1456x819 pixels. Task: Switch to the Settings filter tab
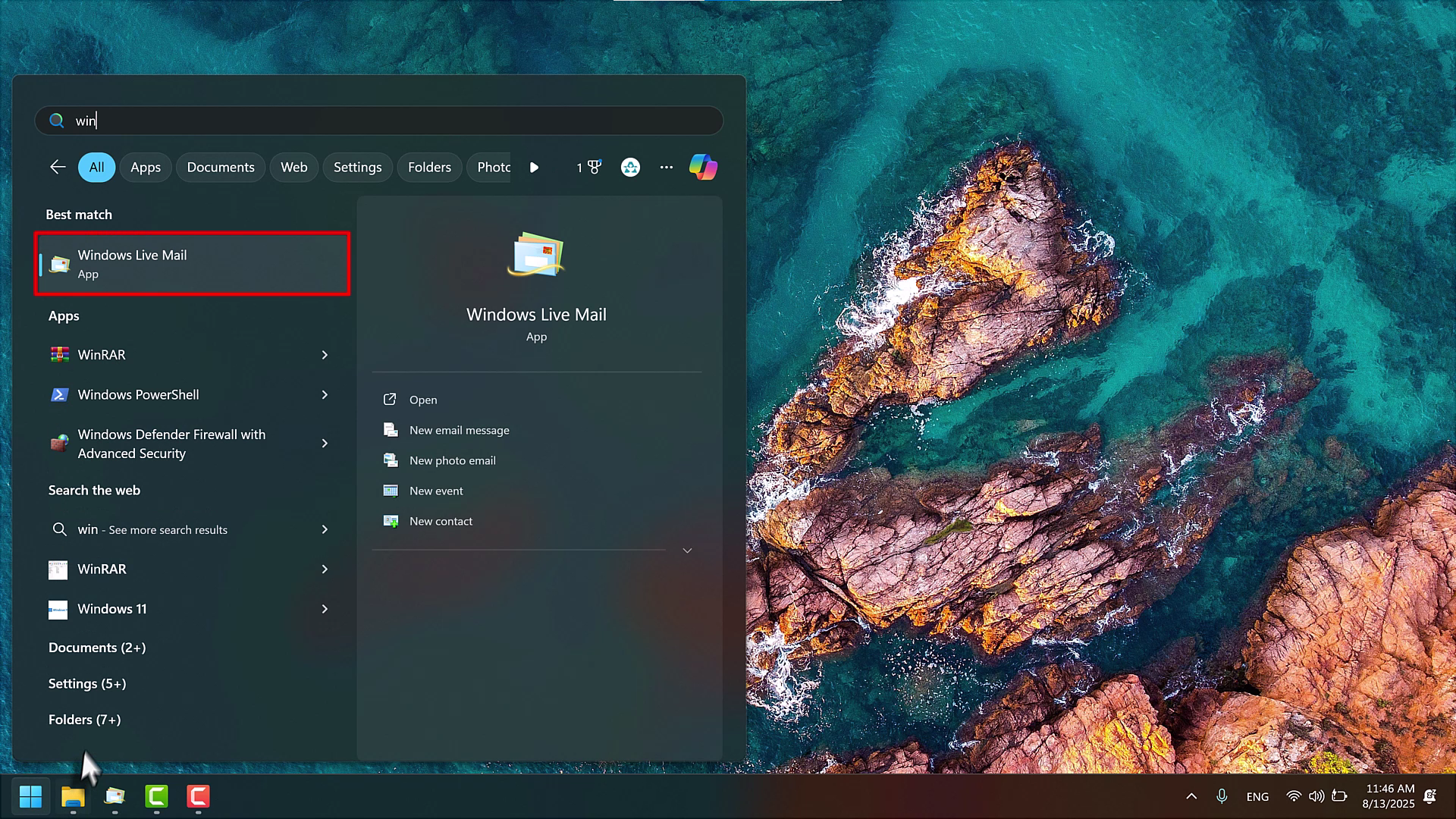(358, 167)
